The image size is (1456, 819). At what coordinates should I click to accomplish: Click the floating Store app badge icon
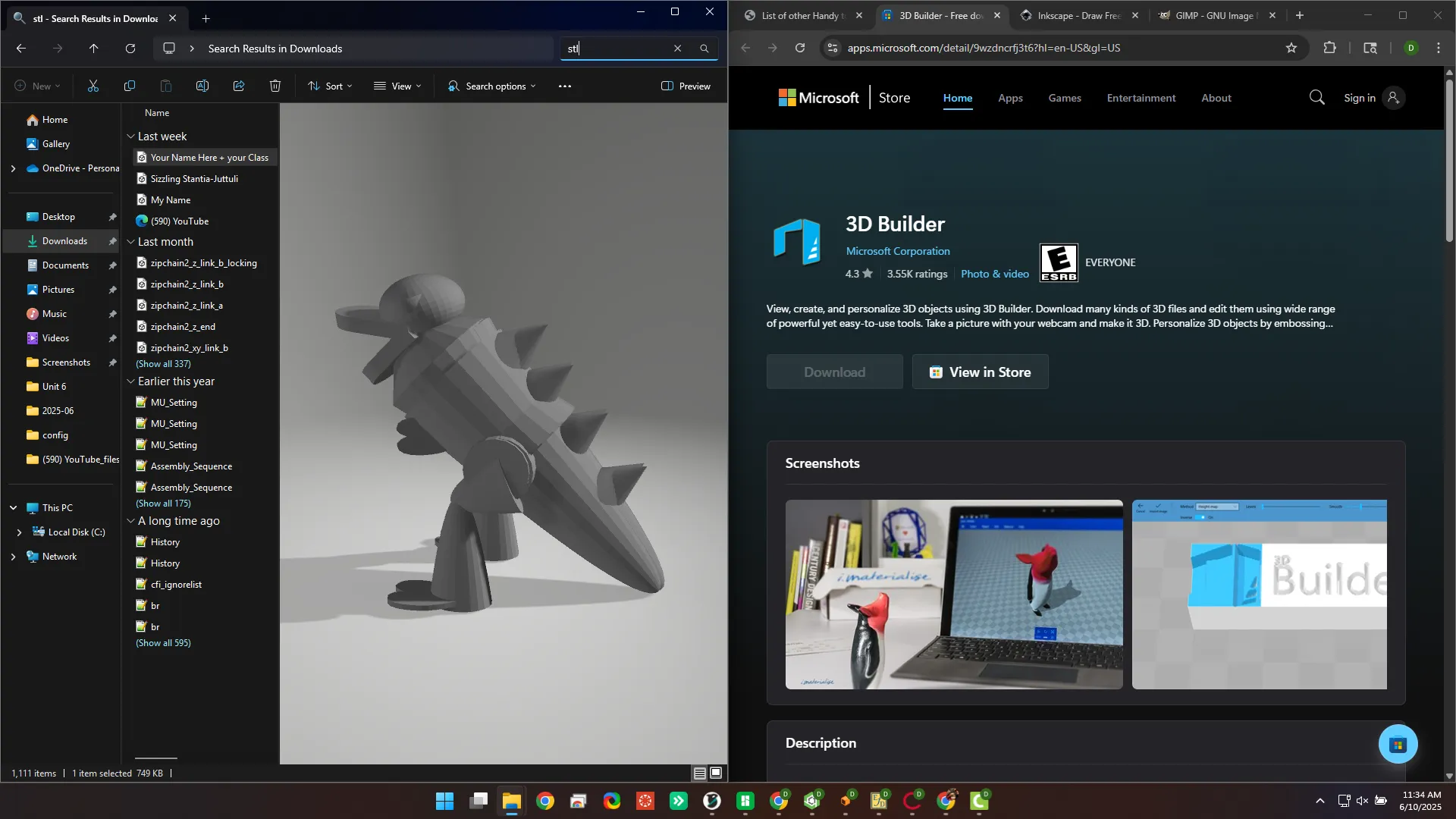click(x=1398, y=744)
